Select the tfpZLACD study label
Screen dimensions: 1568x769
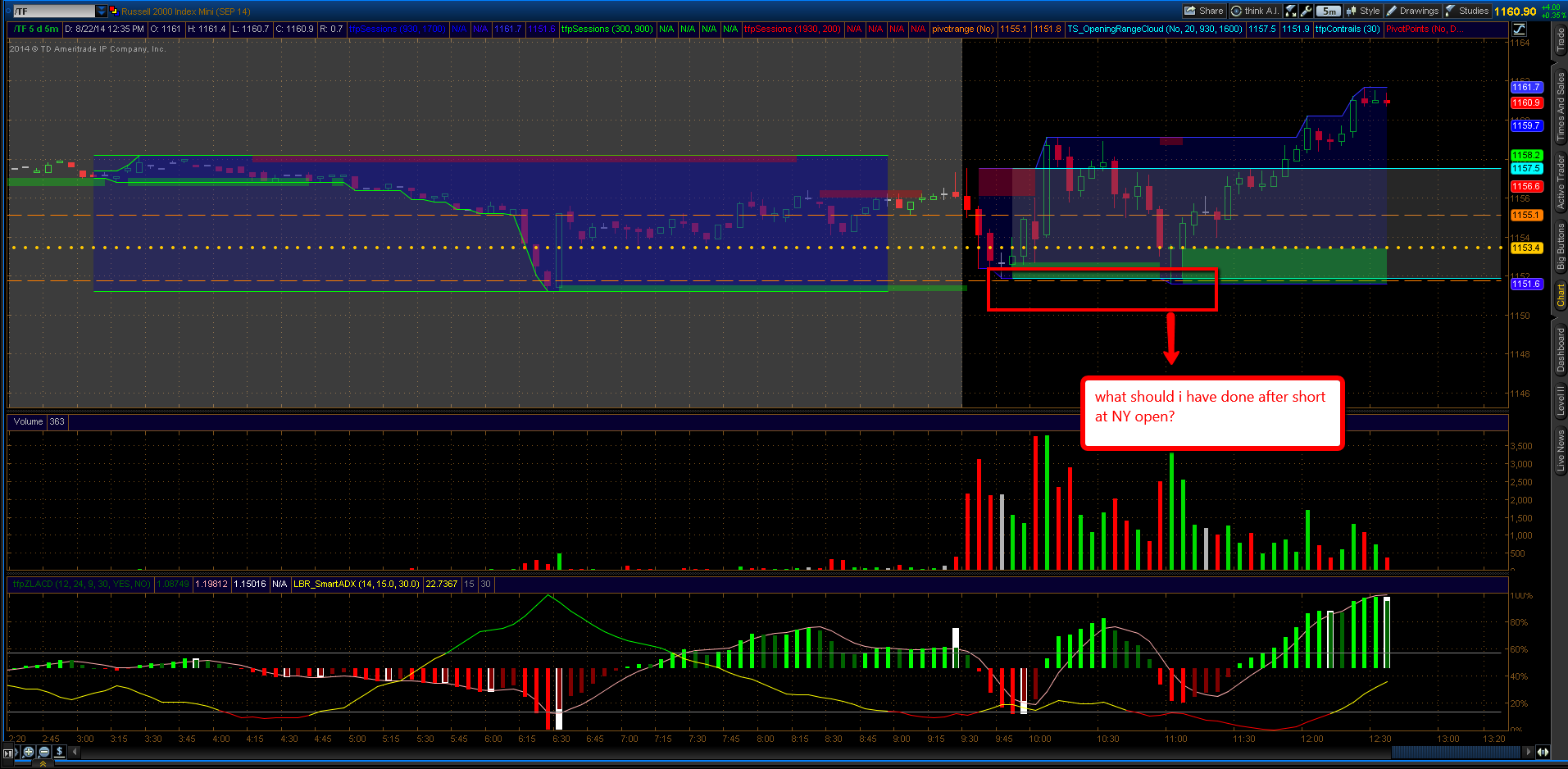82,584
